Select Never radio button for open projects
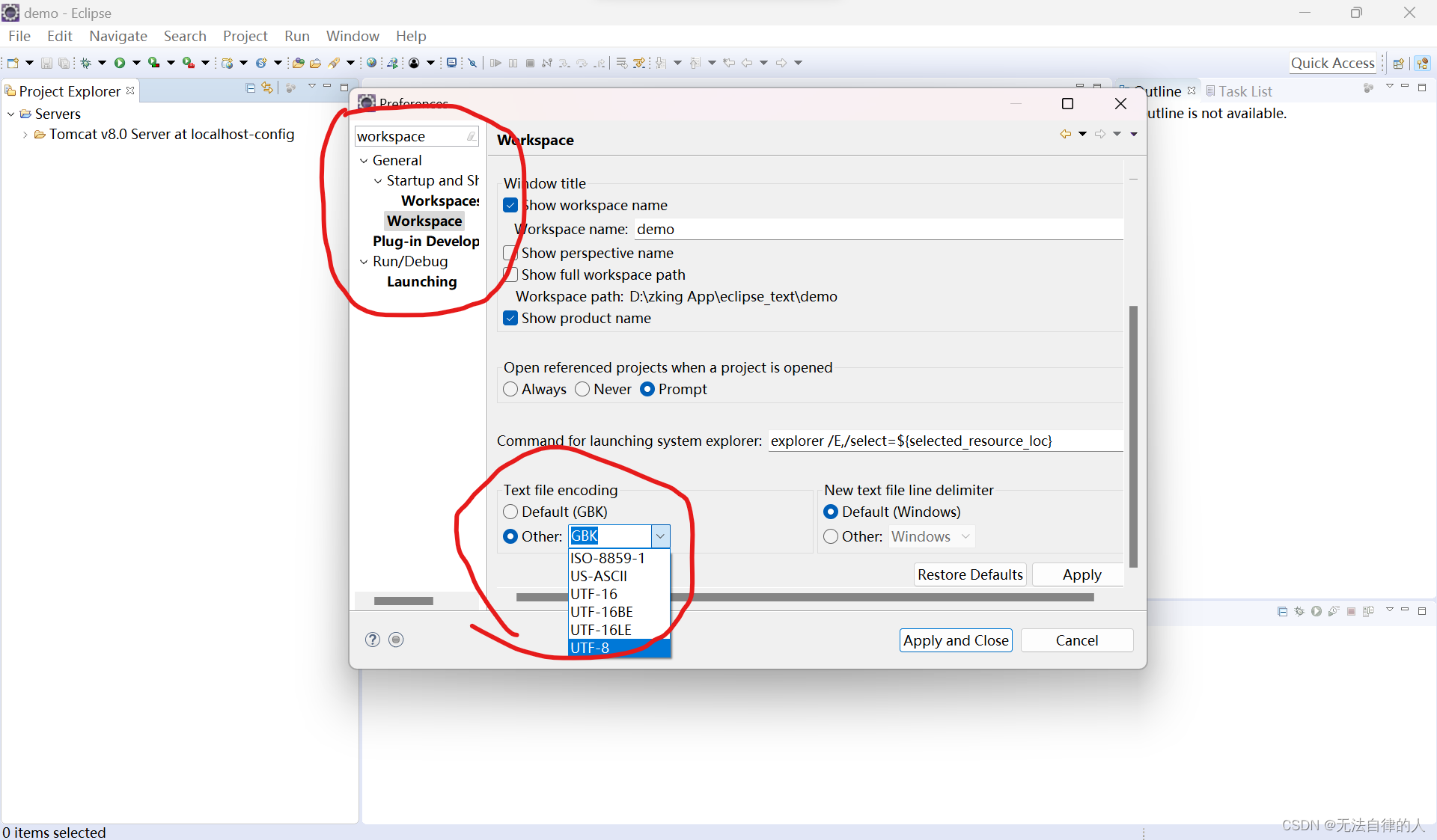Image resolution: width=1437 pixels, height=840 pixels. tap(582, 389)
